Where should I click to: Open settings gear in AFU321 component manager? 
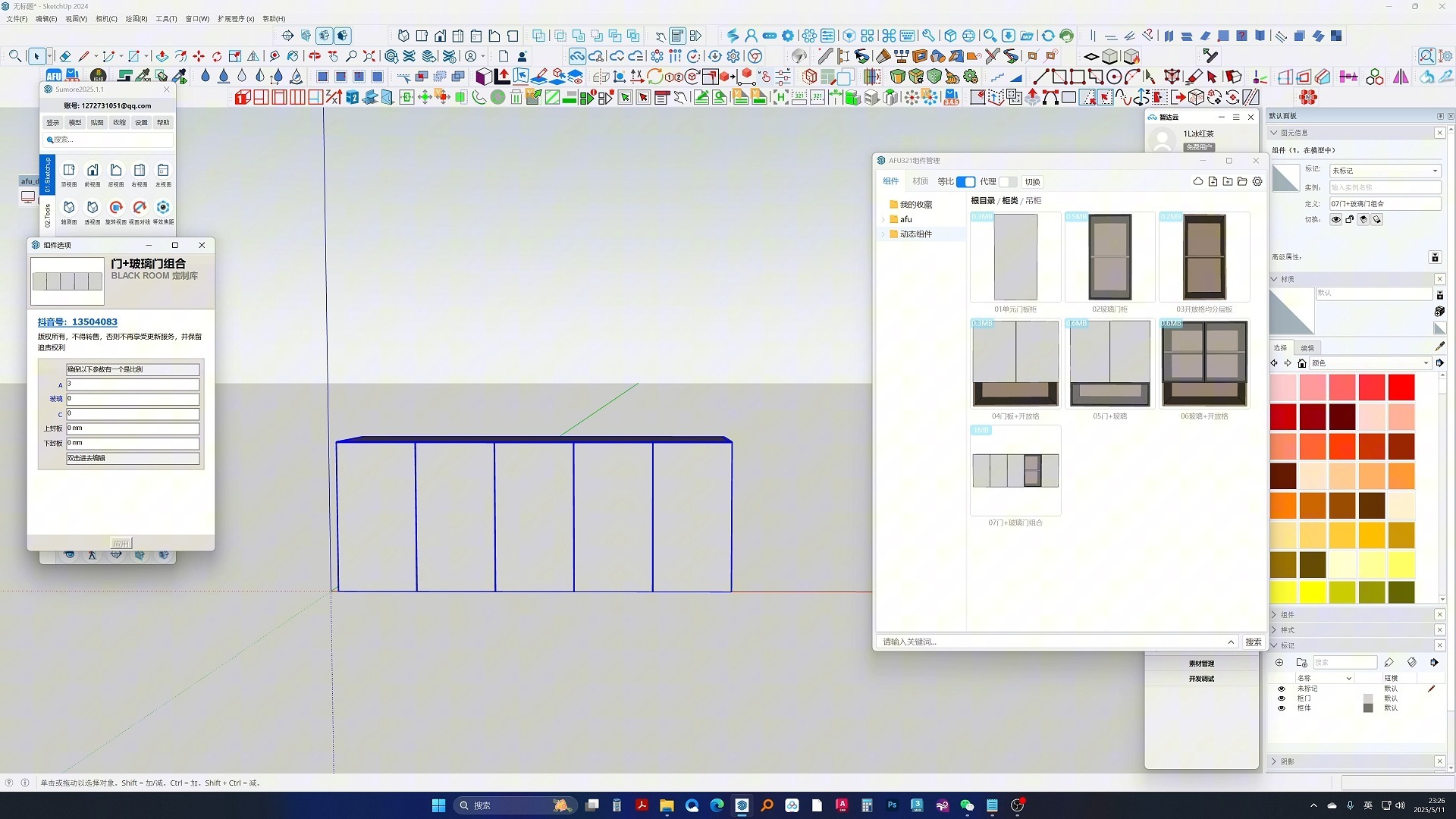pos(1257,182)
